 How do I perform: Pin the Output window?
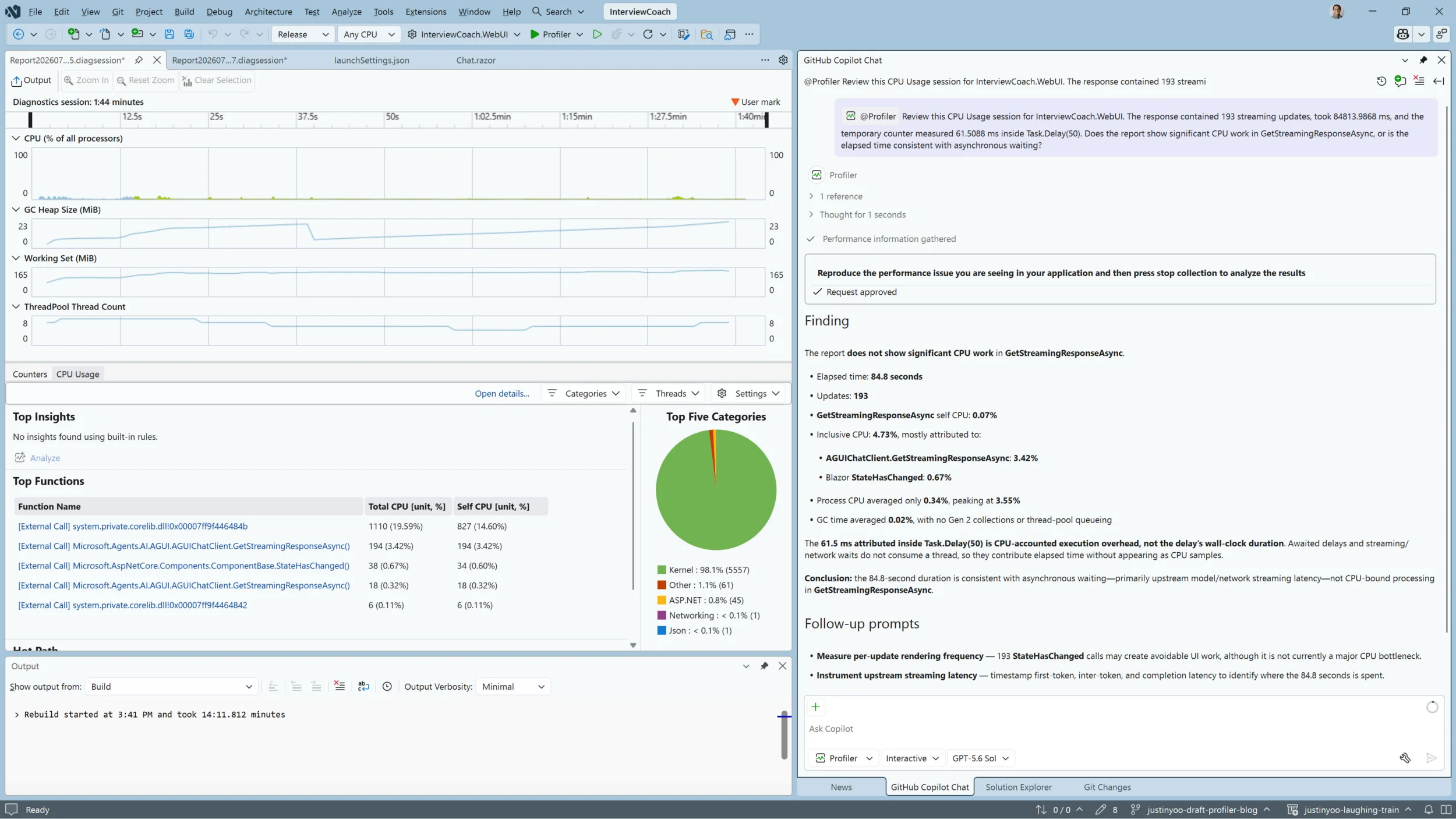click(x=764, y=666)
